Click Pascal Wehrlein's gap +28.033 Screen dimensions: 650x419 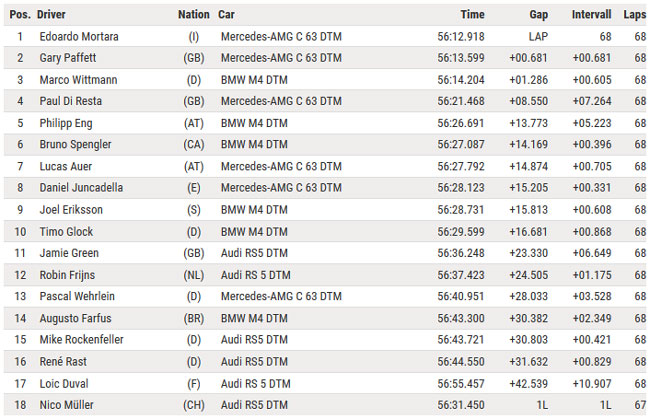(x=529, y=296)
